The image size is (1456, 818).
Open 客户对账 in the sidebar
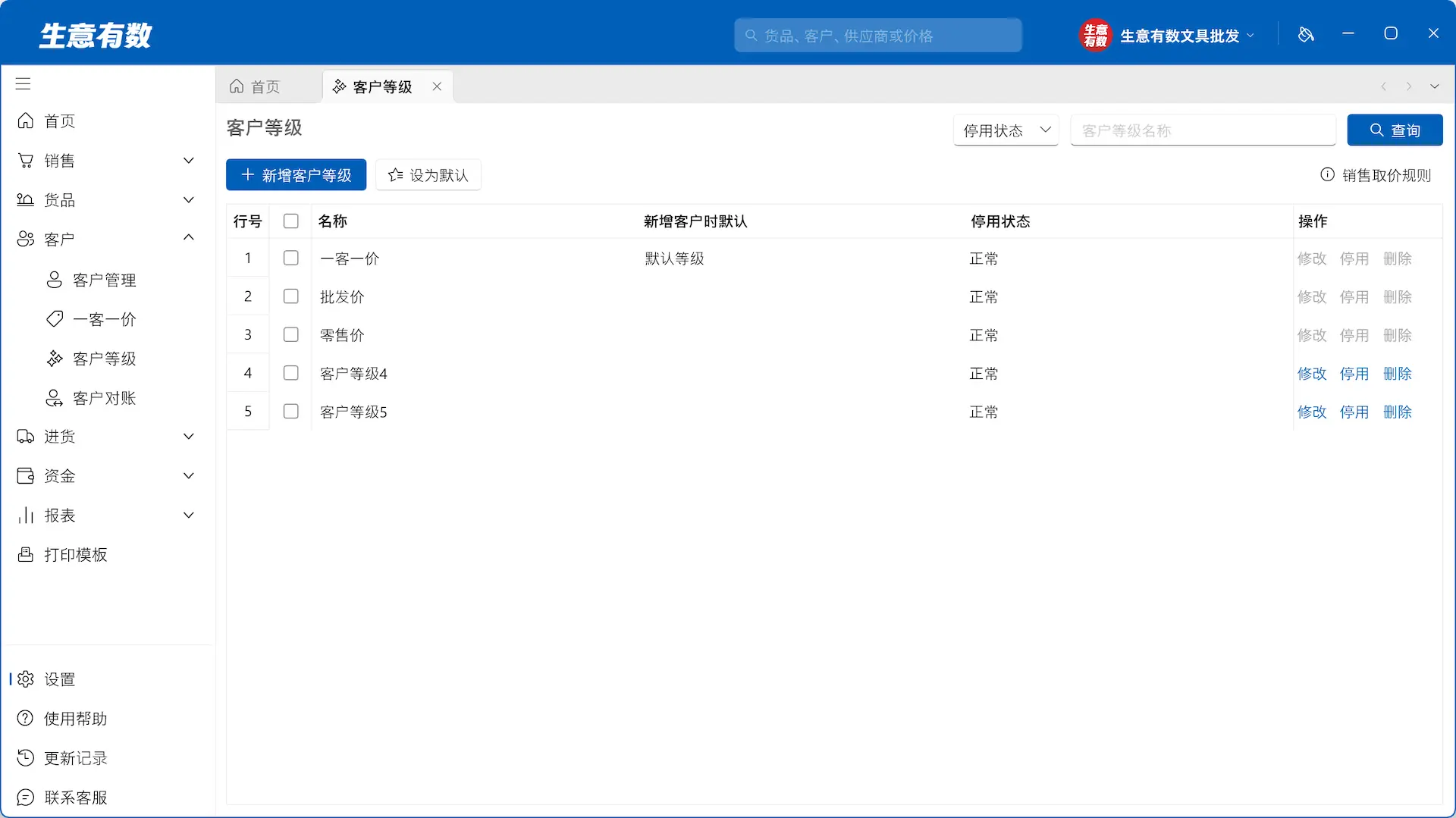coord(106,398)
